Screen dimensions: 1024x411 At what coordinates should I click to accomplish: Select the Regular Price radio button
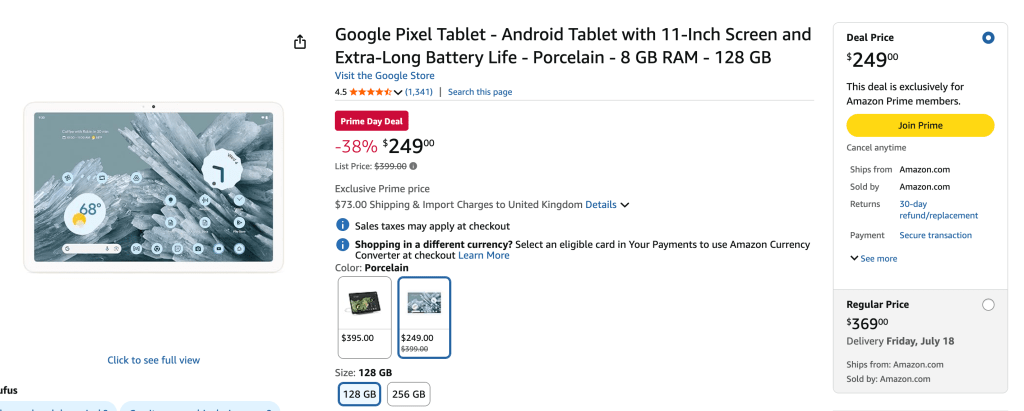click(988, 305)
